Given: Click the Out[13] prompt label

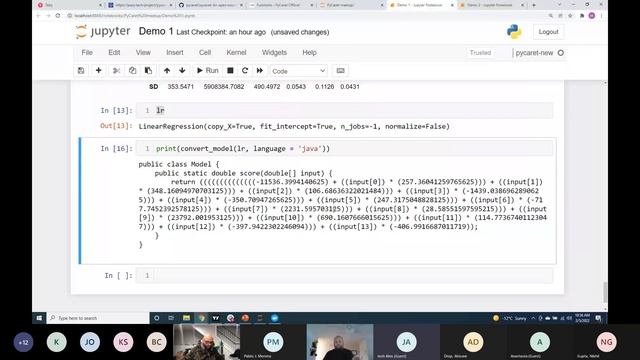Looking at the screenshot, I should tap(116, 126).
